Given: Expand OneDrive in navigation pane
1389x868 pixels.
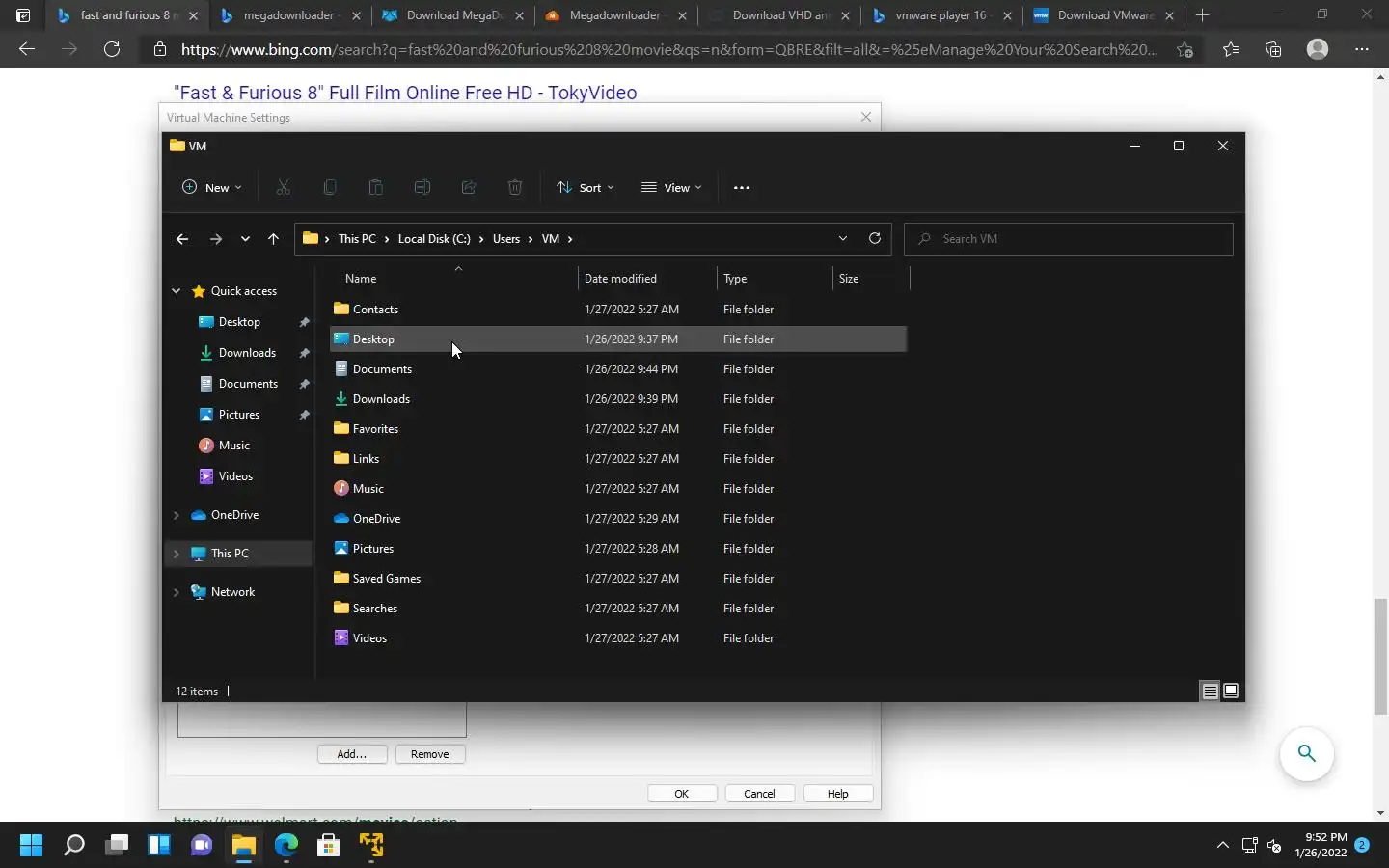Looking at the screenshot, I should pyautogui.click(x=177, y=515).
